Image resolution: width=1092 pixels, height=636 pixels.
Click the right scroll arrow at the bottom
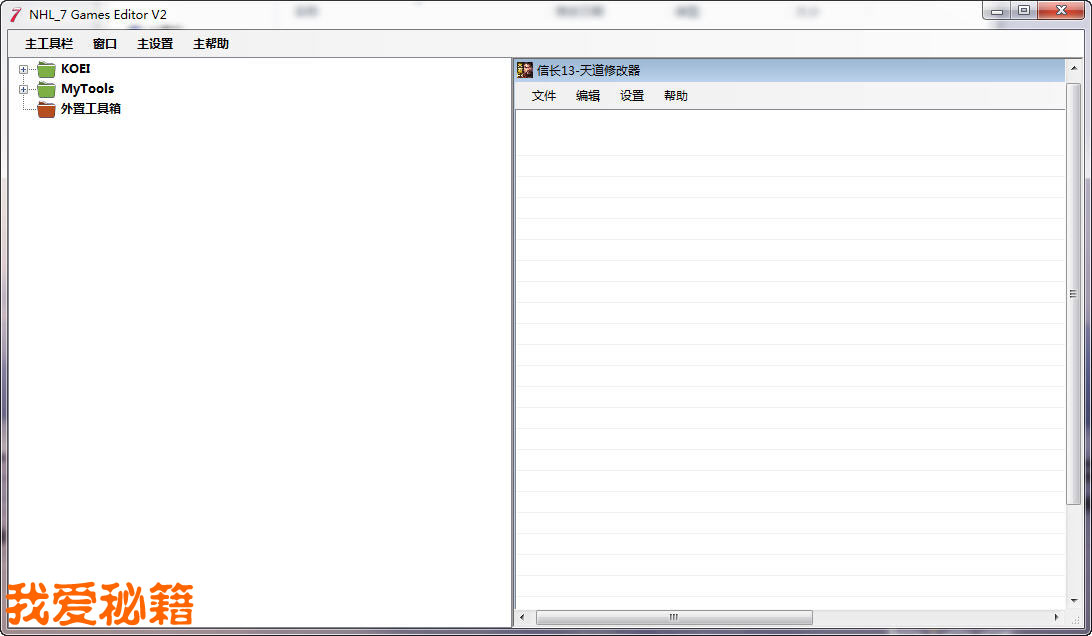1057,617
